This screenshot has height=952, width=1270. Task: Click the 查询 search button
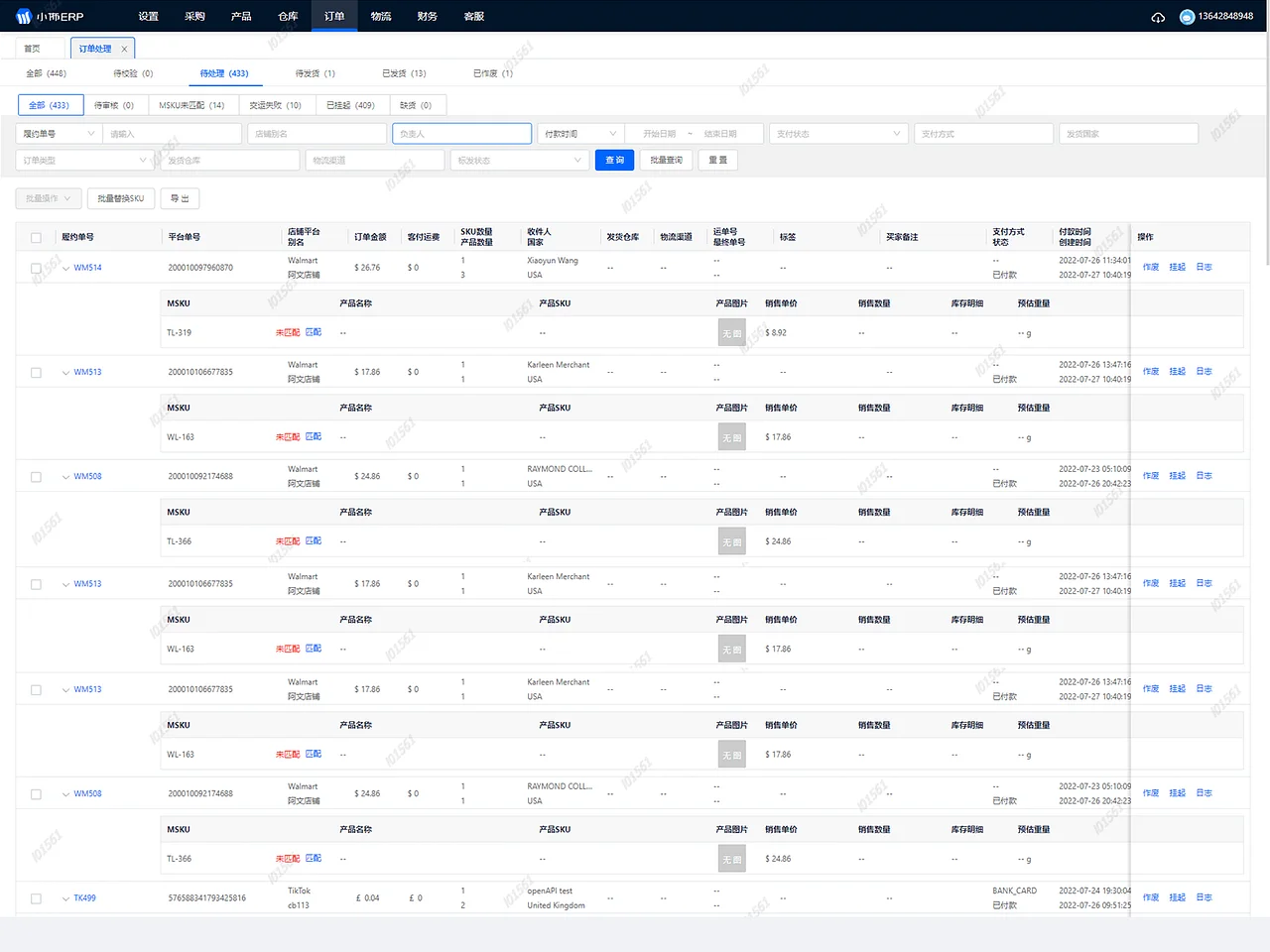coord(614,159)
